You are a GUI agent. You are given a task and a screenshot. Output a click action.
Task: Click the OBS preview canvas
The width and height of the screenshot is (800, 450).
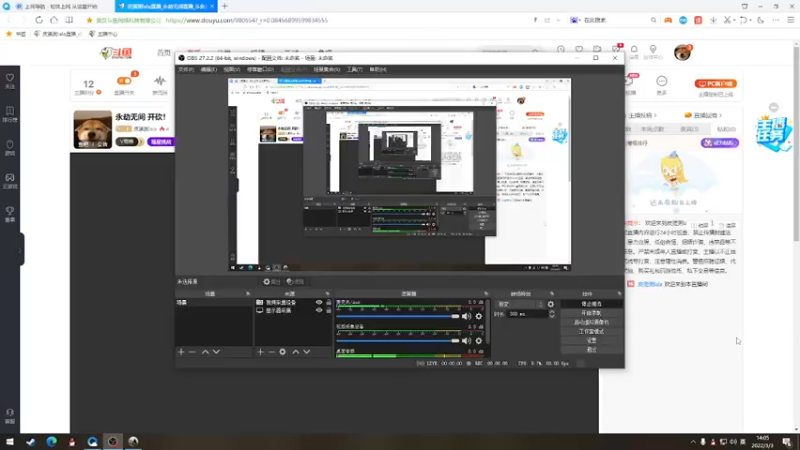[399, 174]
